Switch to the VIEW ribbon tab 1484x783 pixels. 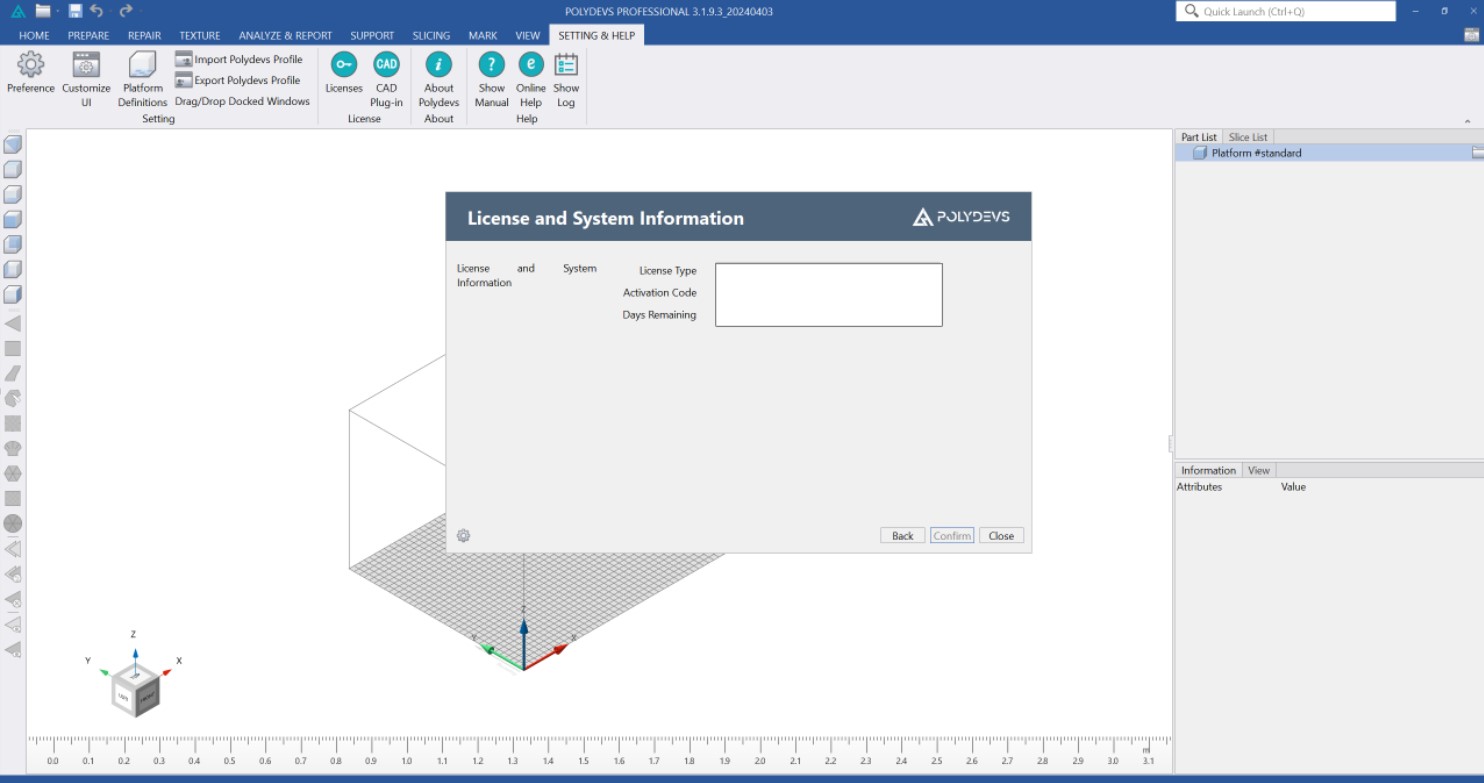point(528,35)
